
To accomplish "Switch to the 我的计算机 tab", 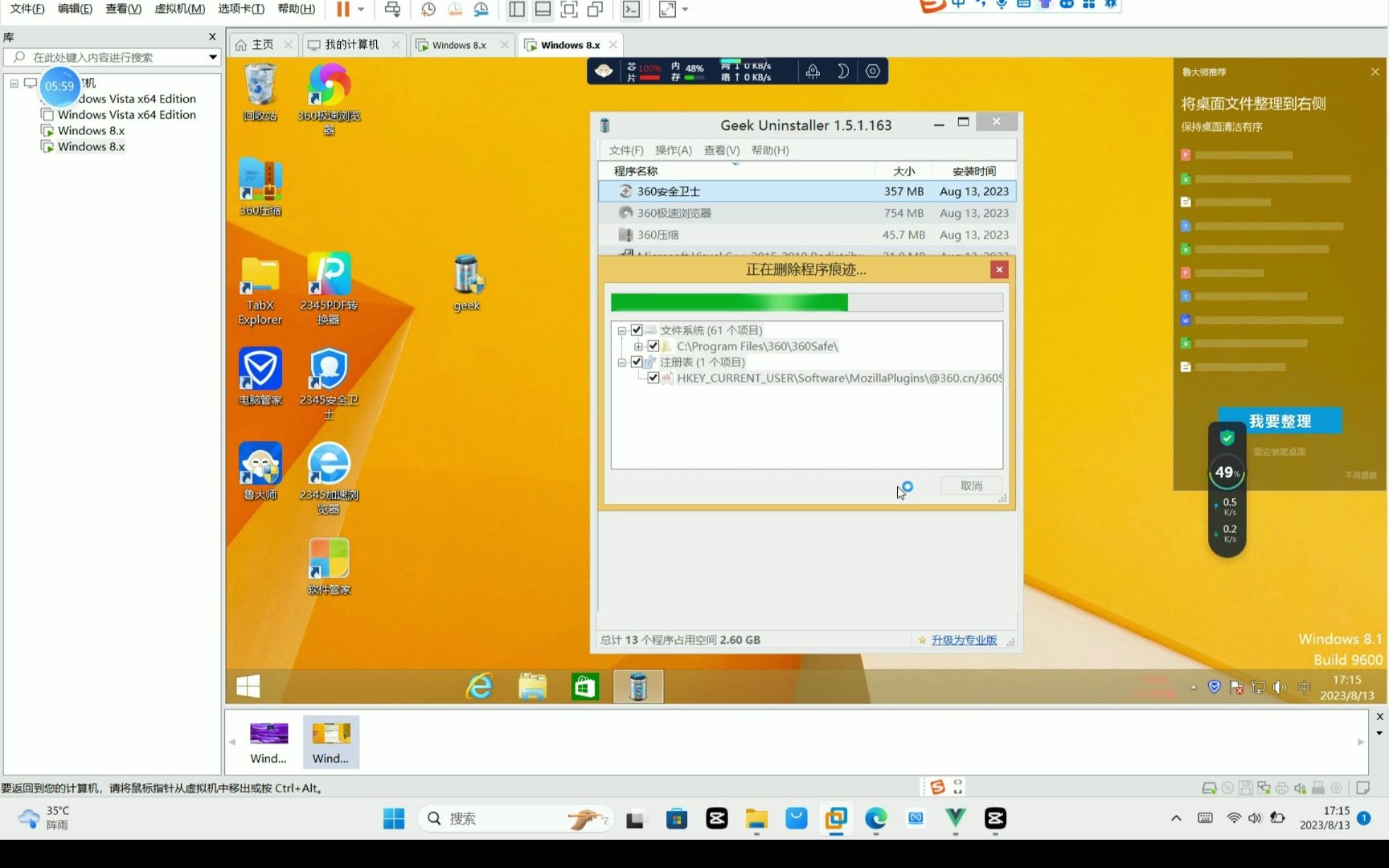I will (351, 45).
